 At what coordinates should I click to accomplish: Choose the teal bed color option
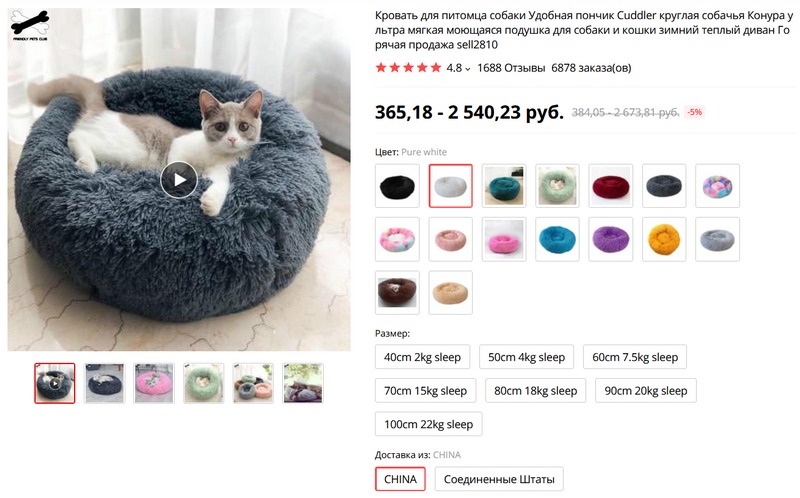point(504,186)
